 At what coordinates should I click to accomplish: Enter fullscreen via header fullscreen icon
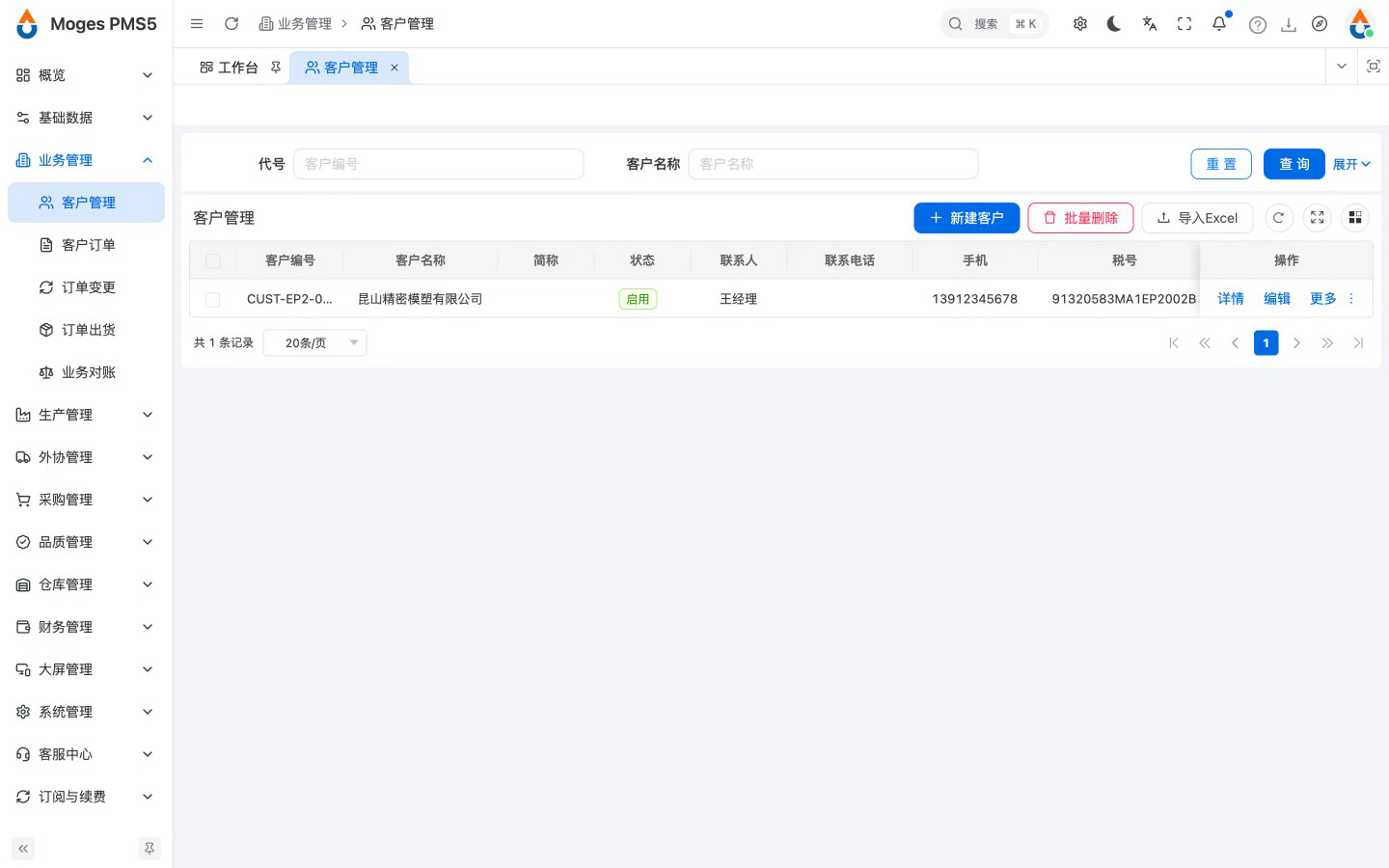(x=1185, y=24)
